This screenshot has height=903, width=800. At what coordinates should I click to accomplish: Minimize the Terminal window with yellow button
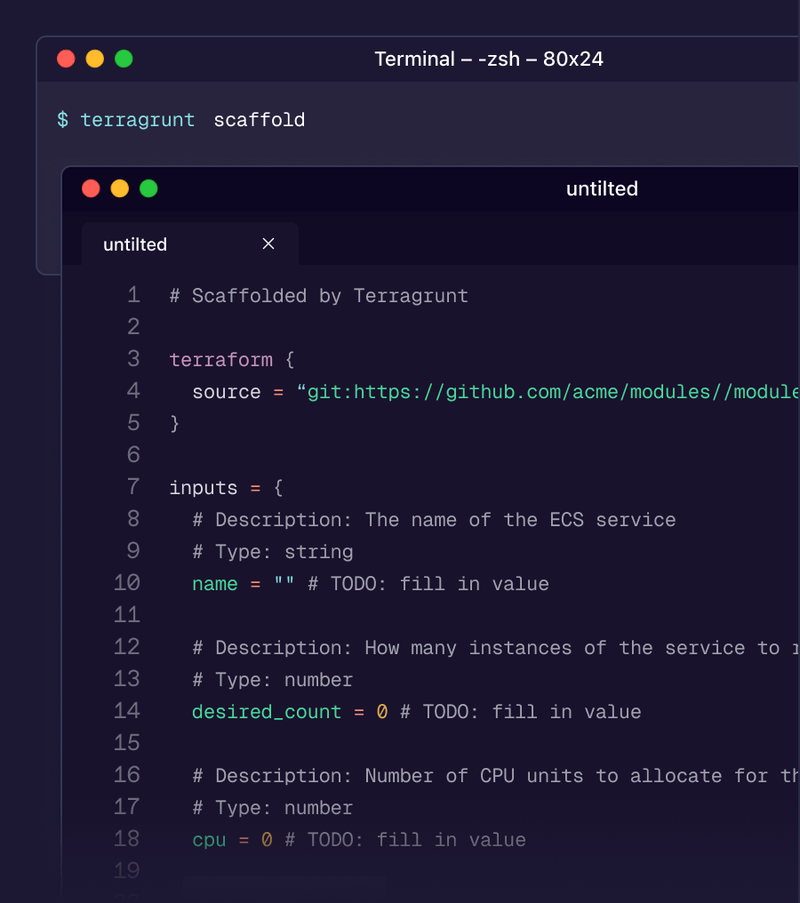click(94, 58)
